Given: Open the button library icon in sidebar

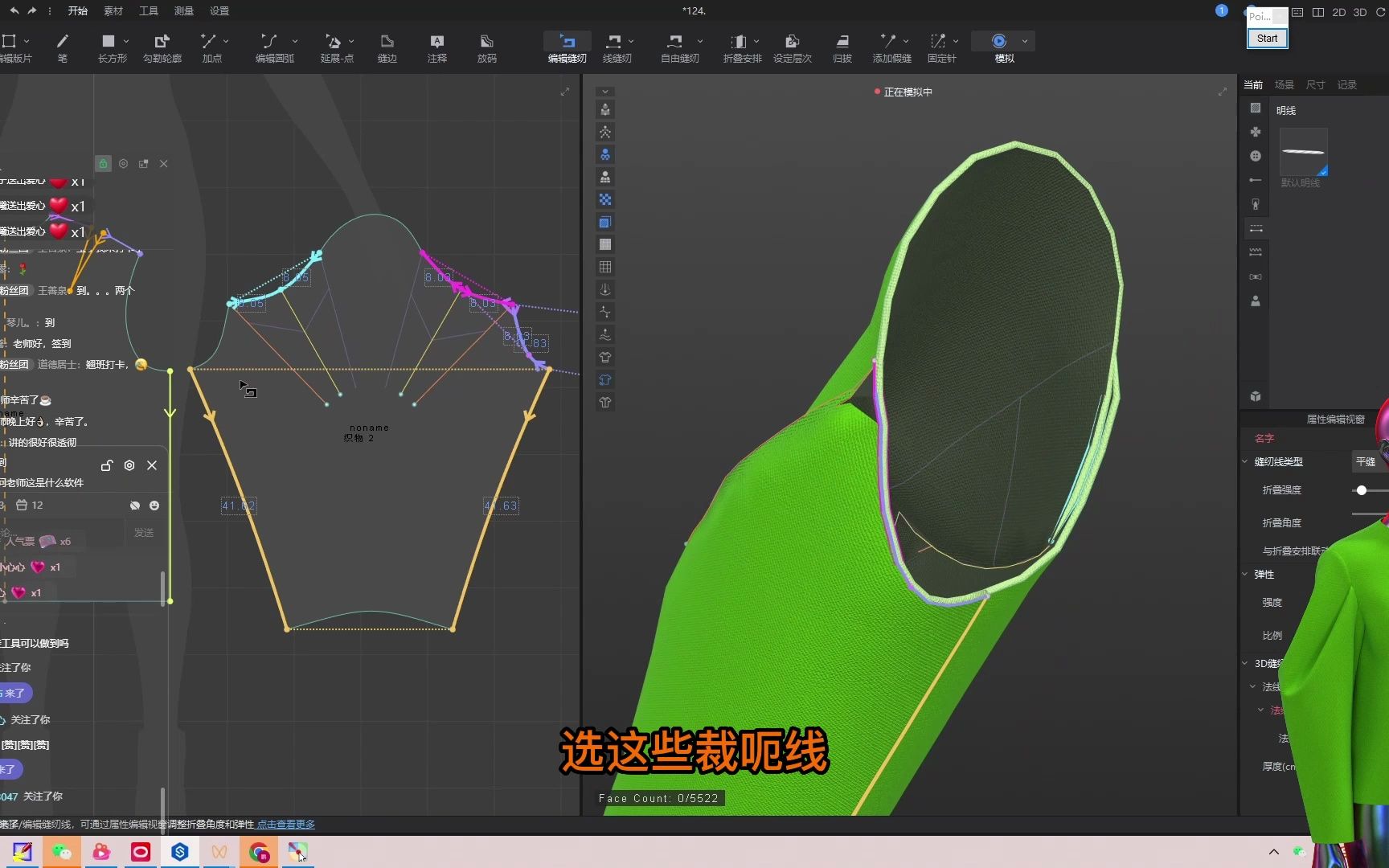Looking at the screenshot, I should tap(1256, 156).
